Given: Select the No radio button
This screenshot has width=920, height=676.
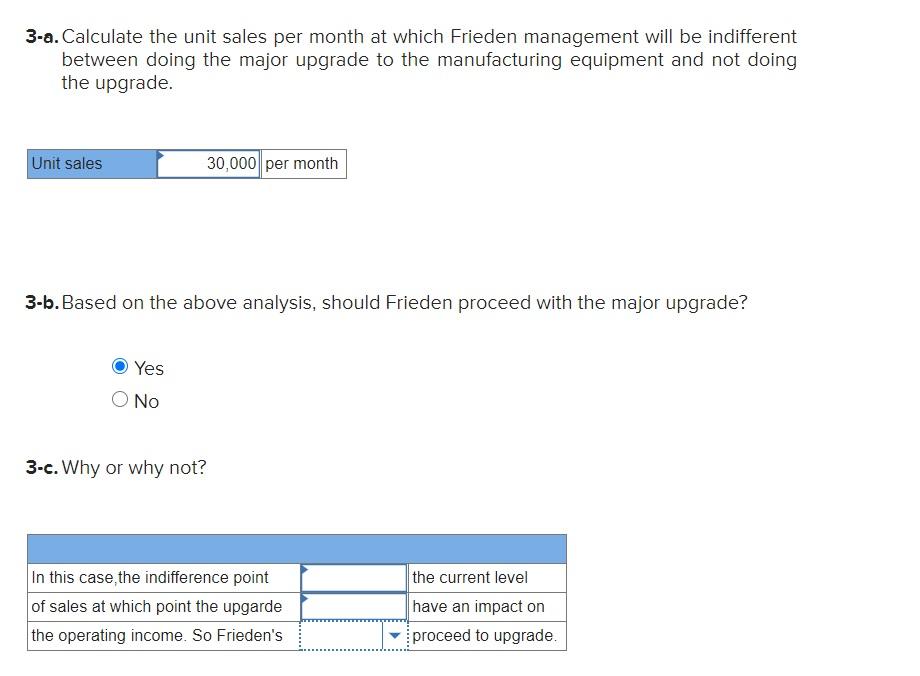Looking at the screenshot, I should (x=120, y=400).
